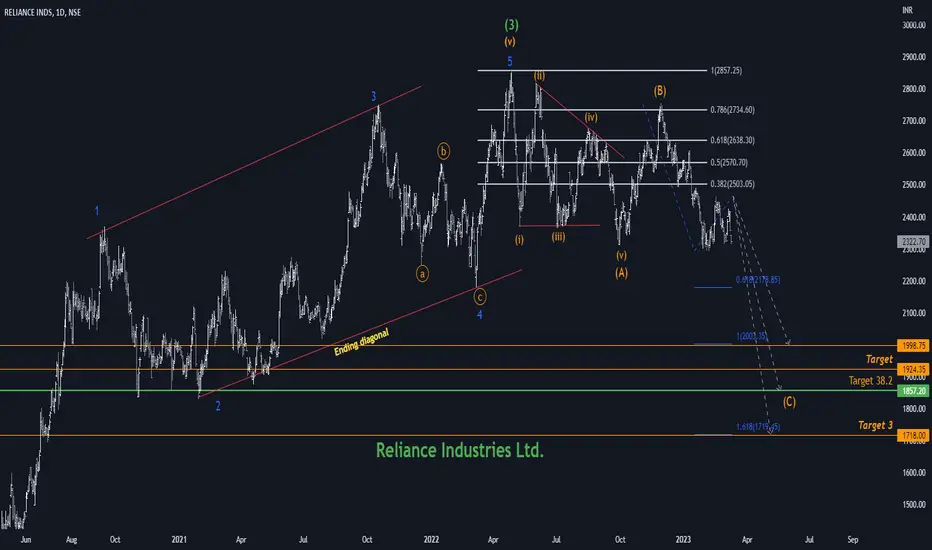This screenshot has width=932, height=550.
Task: Click the 0.786(2734.60) Fibonacci level label
Action: coord(732,109)
